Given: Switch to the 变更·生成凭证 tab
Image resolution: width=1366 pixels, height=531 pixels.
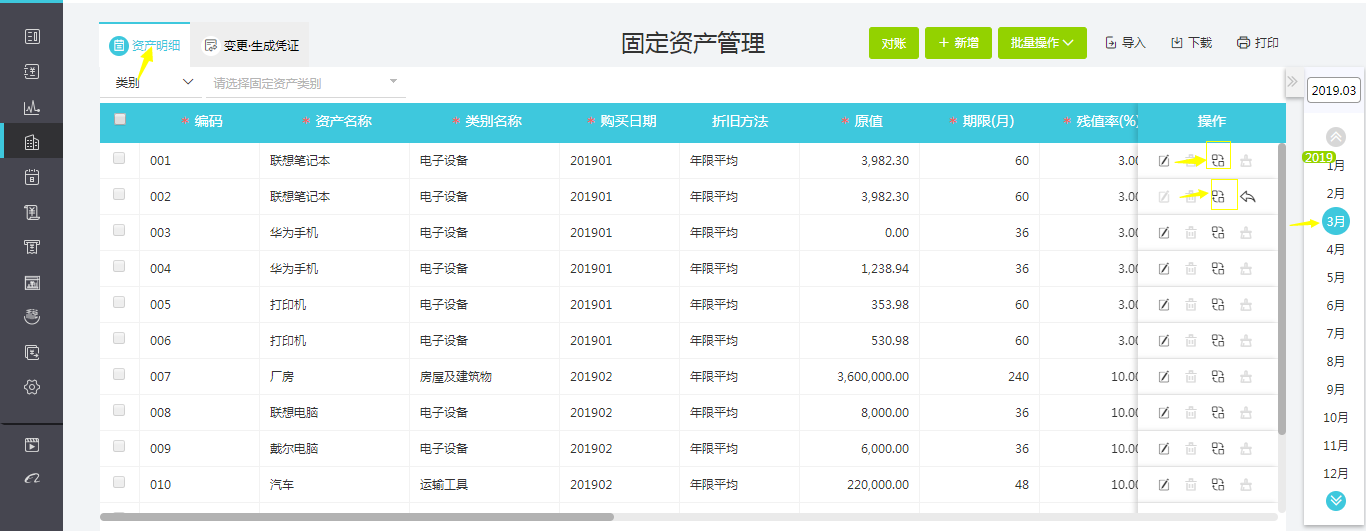Looking at the screenshot, I should pos(251,45).
